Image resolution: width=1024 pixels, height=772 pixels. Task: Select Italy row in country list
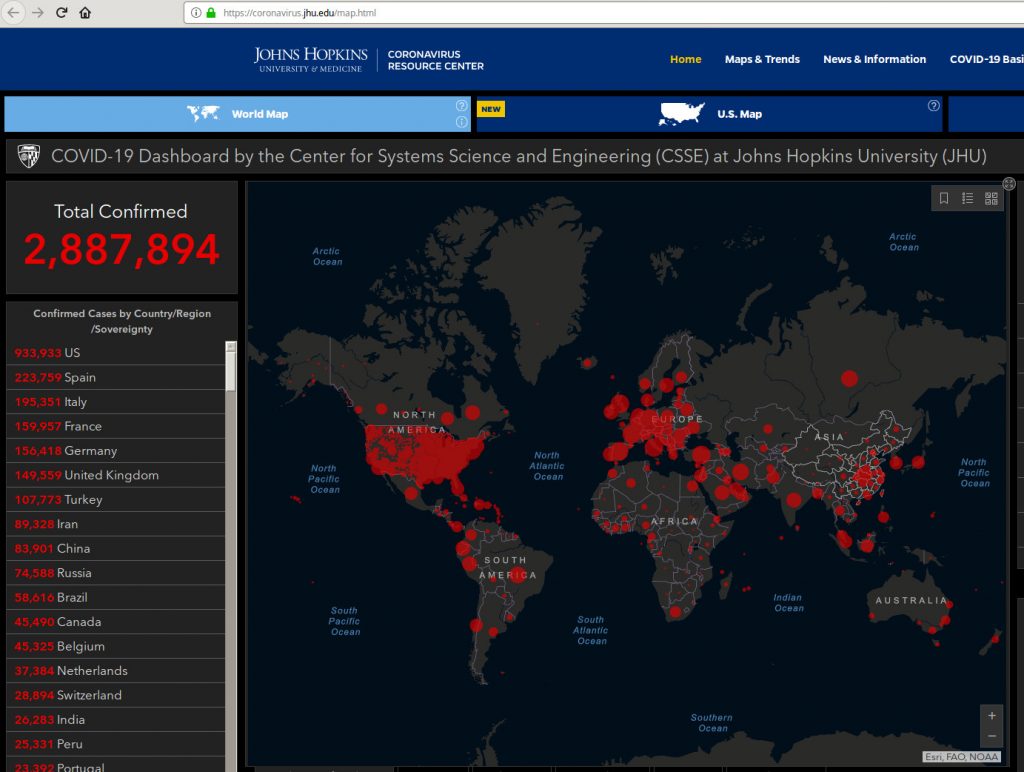tap(116, 402)
